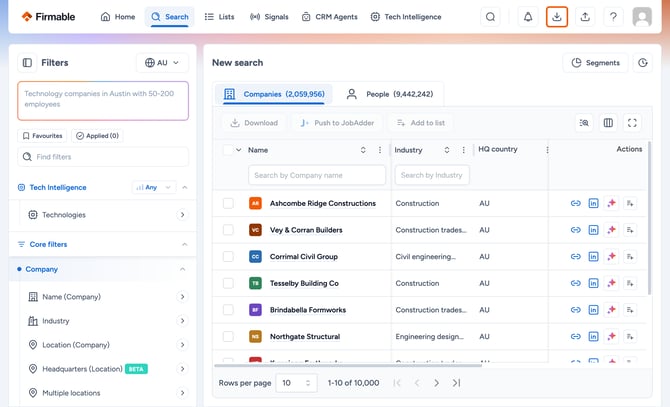Open the rows per page dropdown

pos(297,383)
